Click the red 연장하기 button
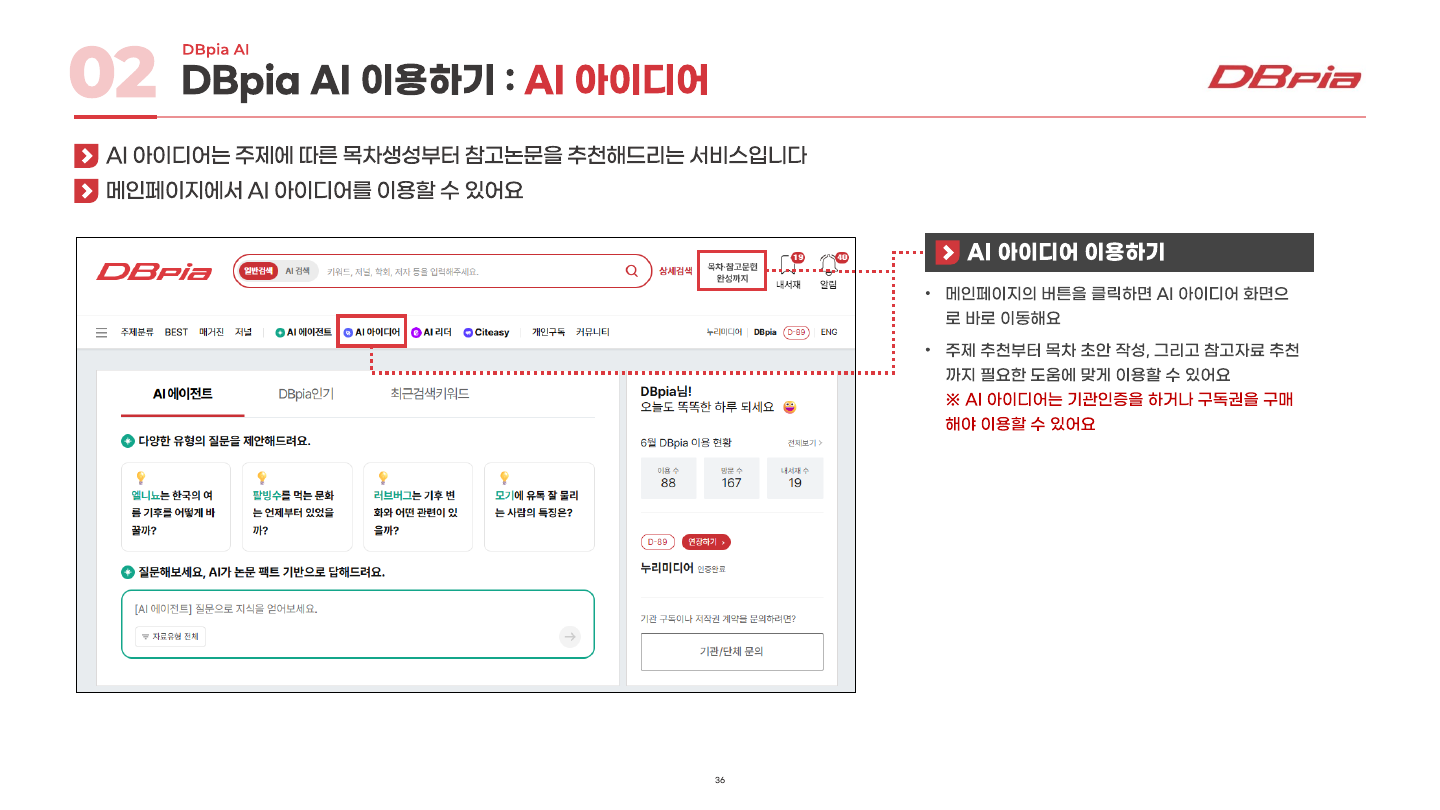Image resolution: width=1440 pixels, height=810 pixels. [x=706, y=542]
